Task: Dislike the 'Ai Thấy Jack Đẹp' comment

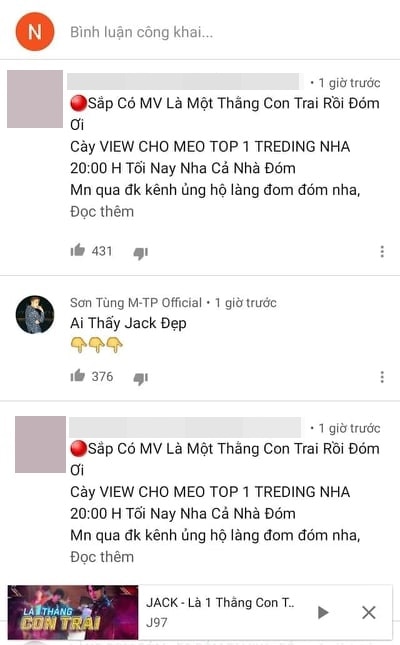Action: pos(141,378)
